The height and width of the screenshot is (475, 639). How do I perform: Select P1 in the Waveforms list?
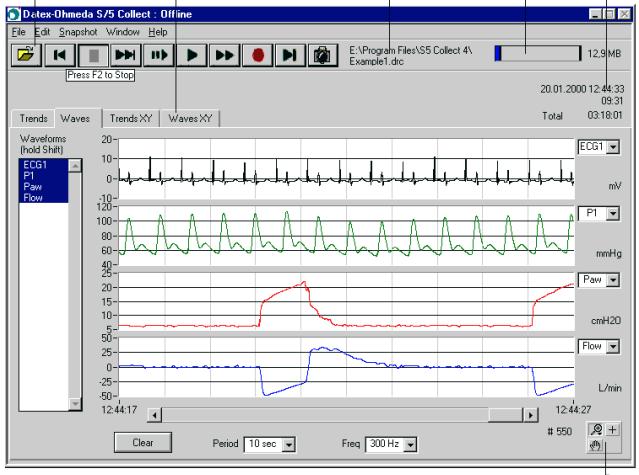click(x=44, y=176)
